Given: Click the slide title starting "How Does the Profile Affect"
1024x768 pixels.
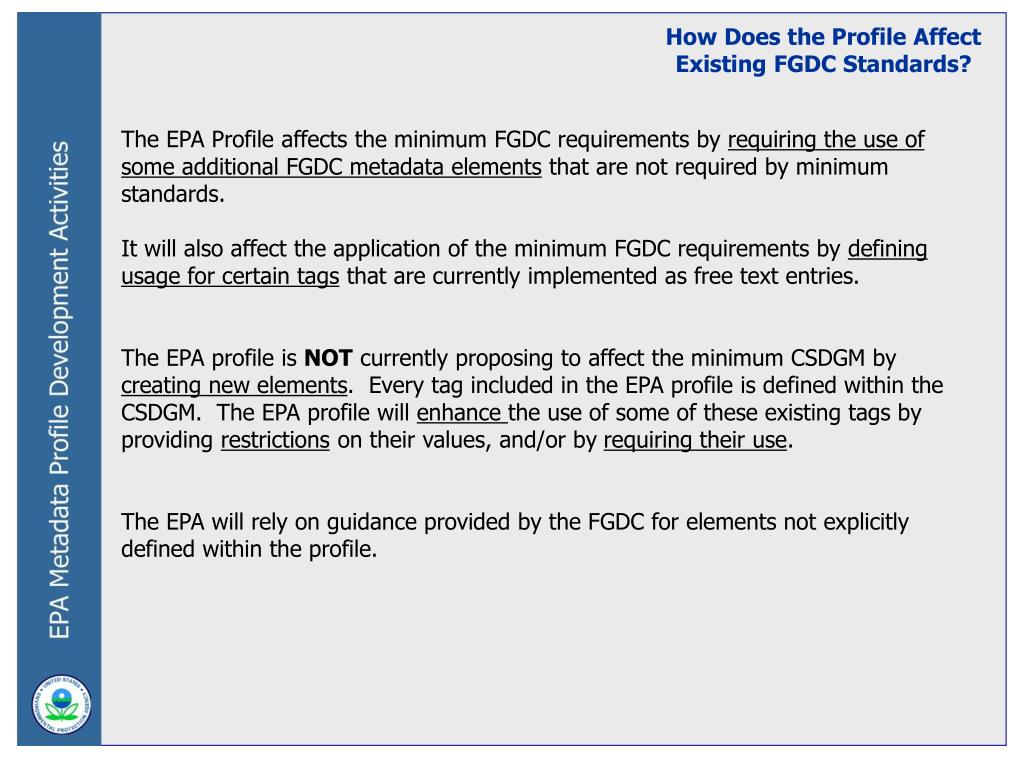Looking at the screenshot, I should coord(823,38).
